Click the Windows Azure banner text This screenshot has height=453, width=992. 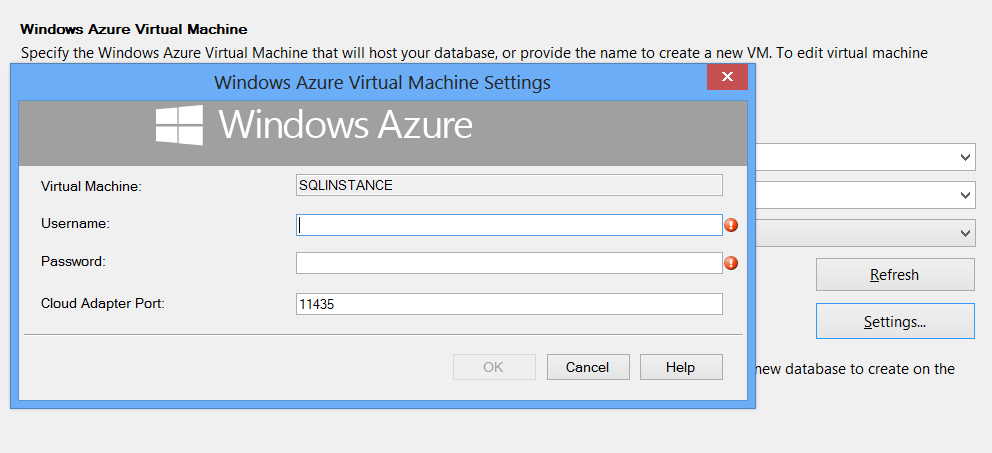tap(345, 126)
